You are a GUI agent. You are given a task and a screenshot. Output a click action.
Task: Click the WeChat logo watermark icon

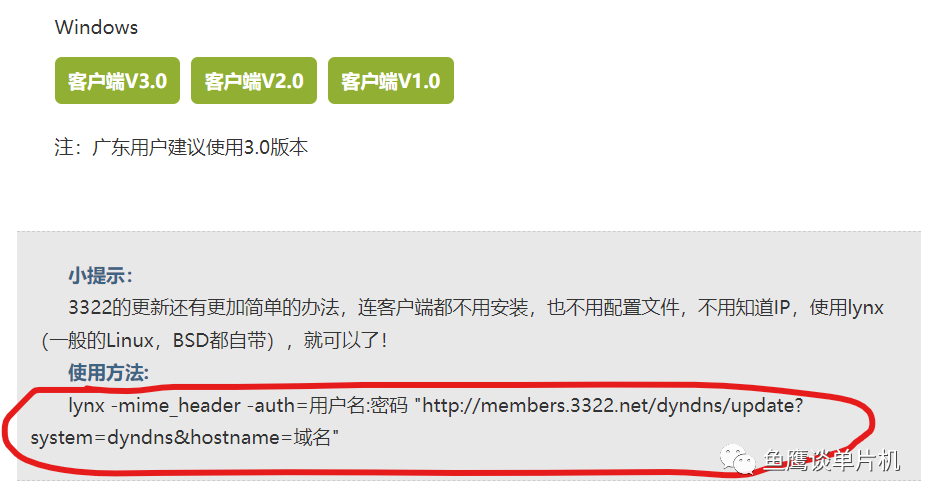(737, 459)
